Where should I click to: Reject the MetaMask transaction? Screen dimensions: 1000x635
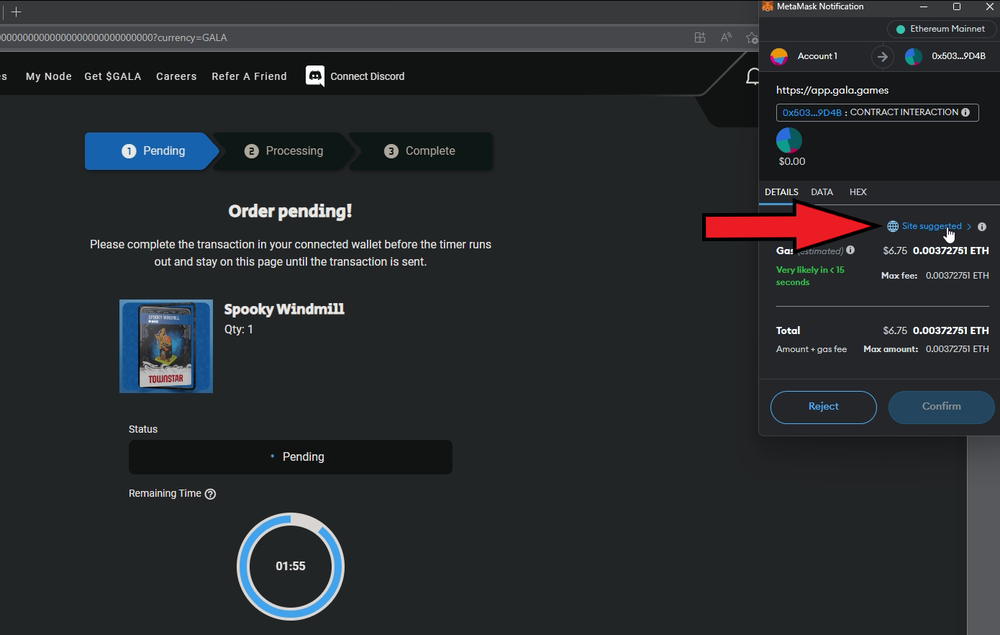click(823, 407)
